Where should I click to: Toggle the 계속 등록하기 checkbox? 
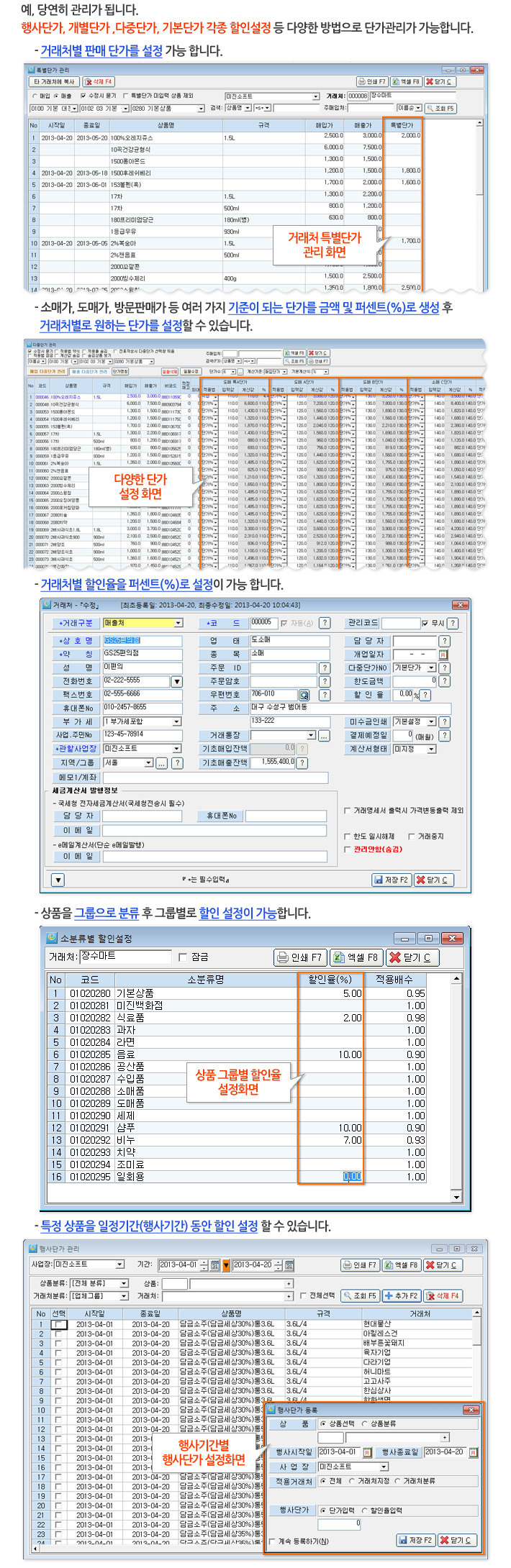[x=272, y=1541]
